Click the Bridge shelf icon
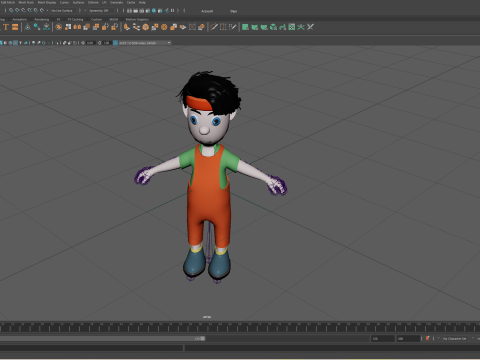Image resolution: width=480 pixels, height=360 pixels. click(x=136, y=27)
